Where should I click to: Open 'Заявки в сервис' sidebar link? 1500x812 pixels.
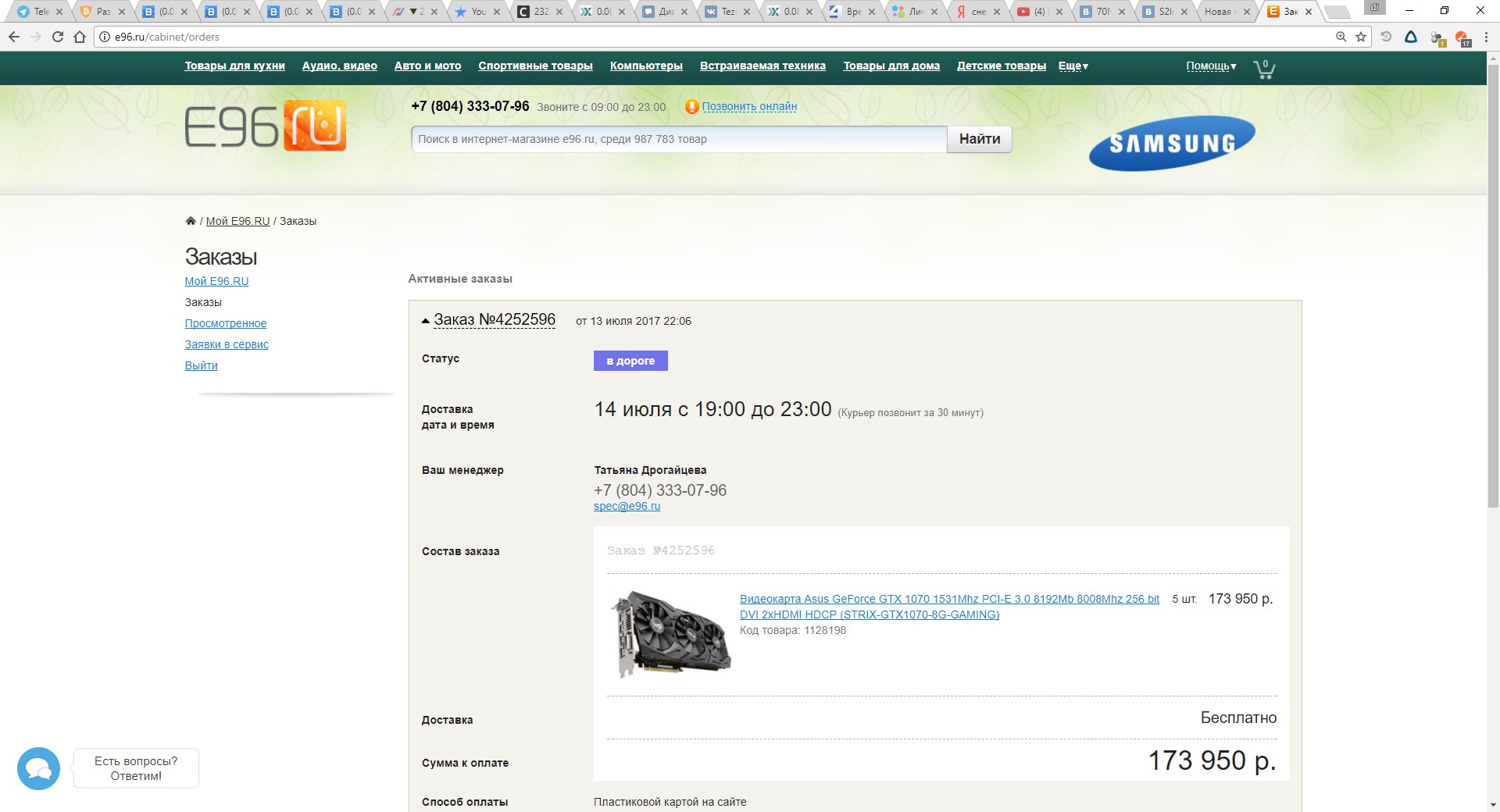[227, 344]
